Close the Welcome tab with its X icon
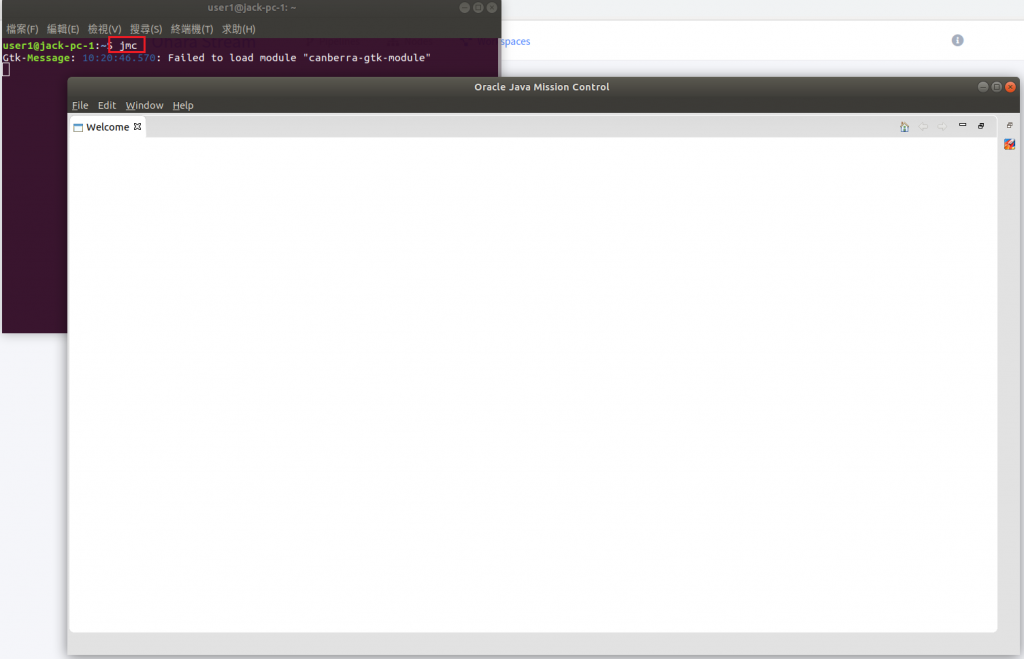1024x659 pixels. point(137,127)
